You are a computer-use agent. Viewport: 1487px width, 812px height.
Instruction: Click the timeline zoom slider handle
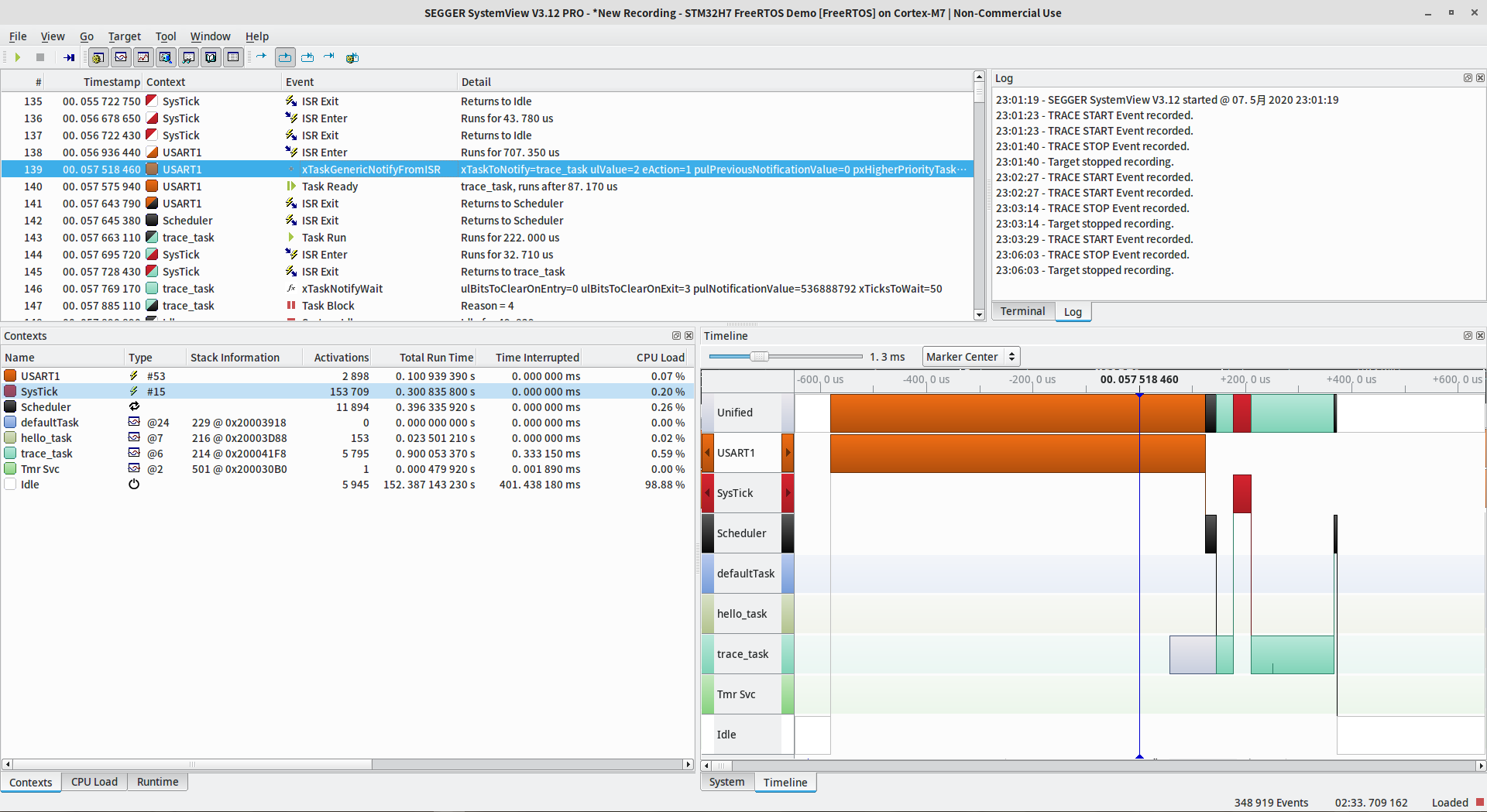[759, 356]
